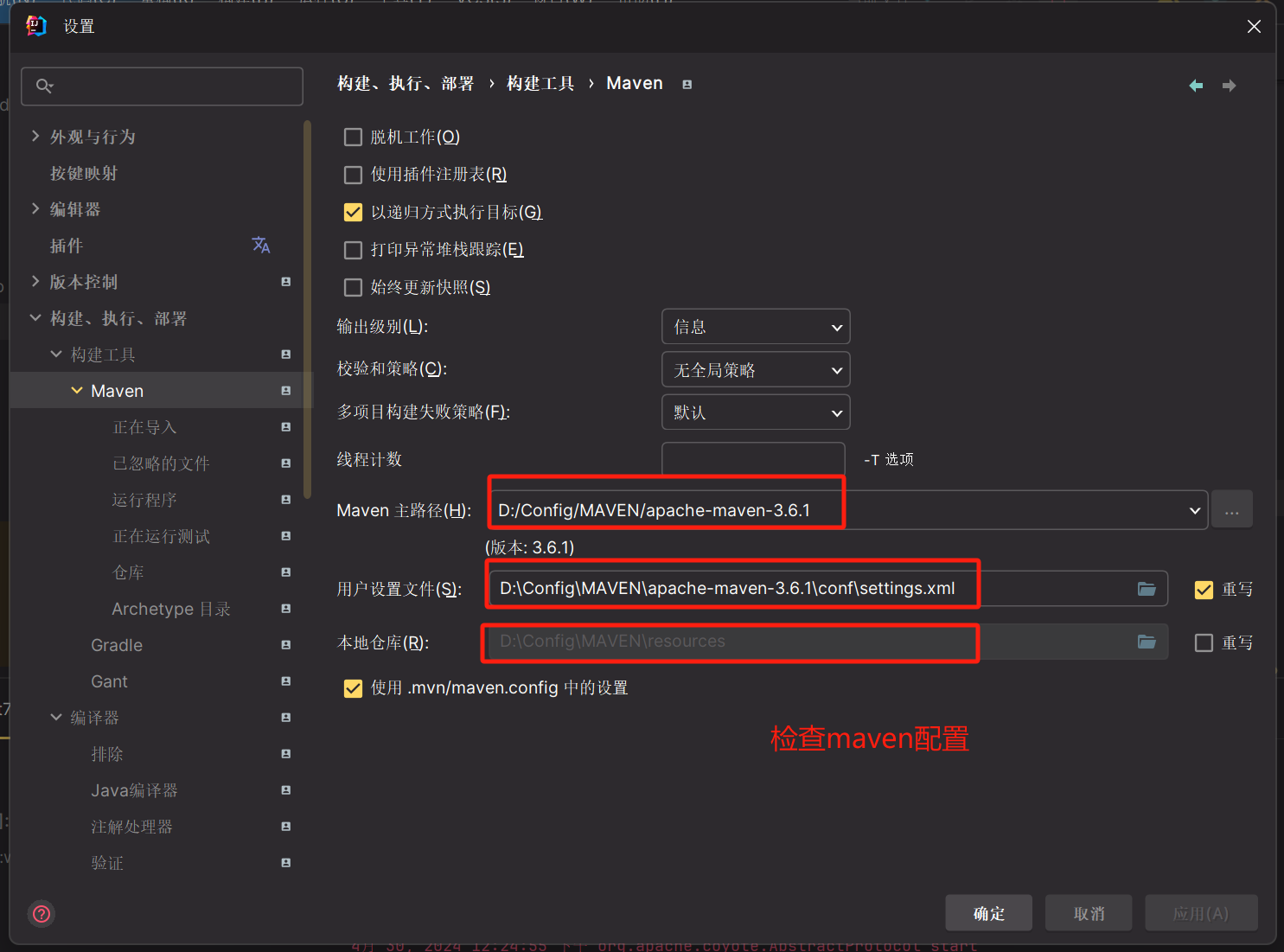Image resolution: width=1284 pixels, height=952 pixels.
Task: Enable 打印异常堆栈跟踪(E) checkbox
Action: (353, 250)
